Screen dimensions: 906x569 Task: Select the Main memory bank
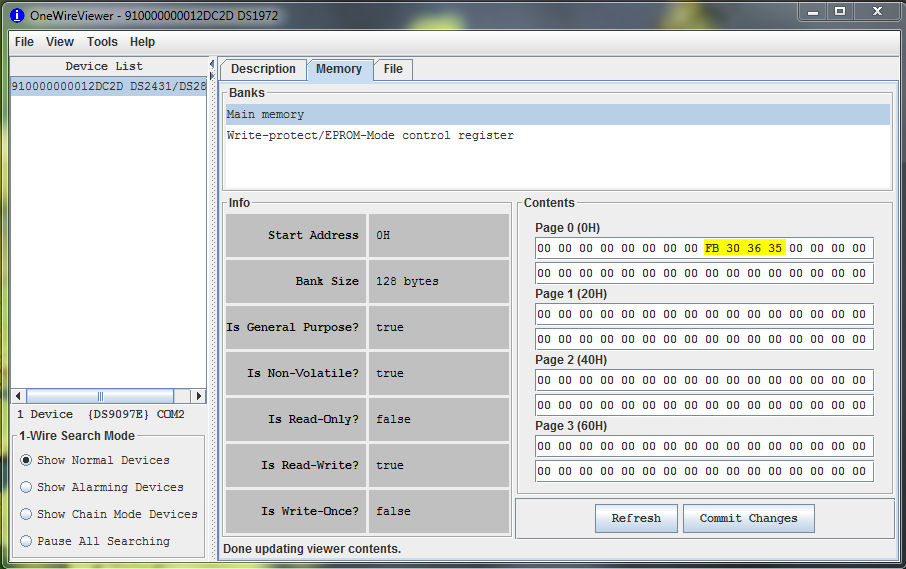tap(558, 114)
